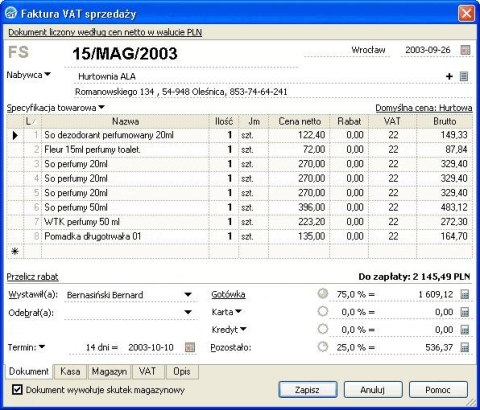Open the calculator icon for Pozostało amount 536,37
Viewport: 480px width, 410px height.
tap(465, 347)
